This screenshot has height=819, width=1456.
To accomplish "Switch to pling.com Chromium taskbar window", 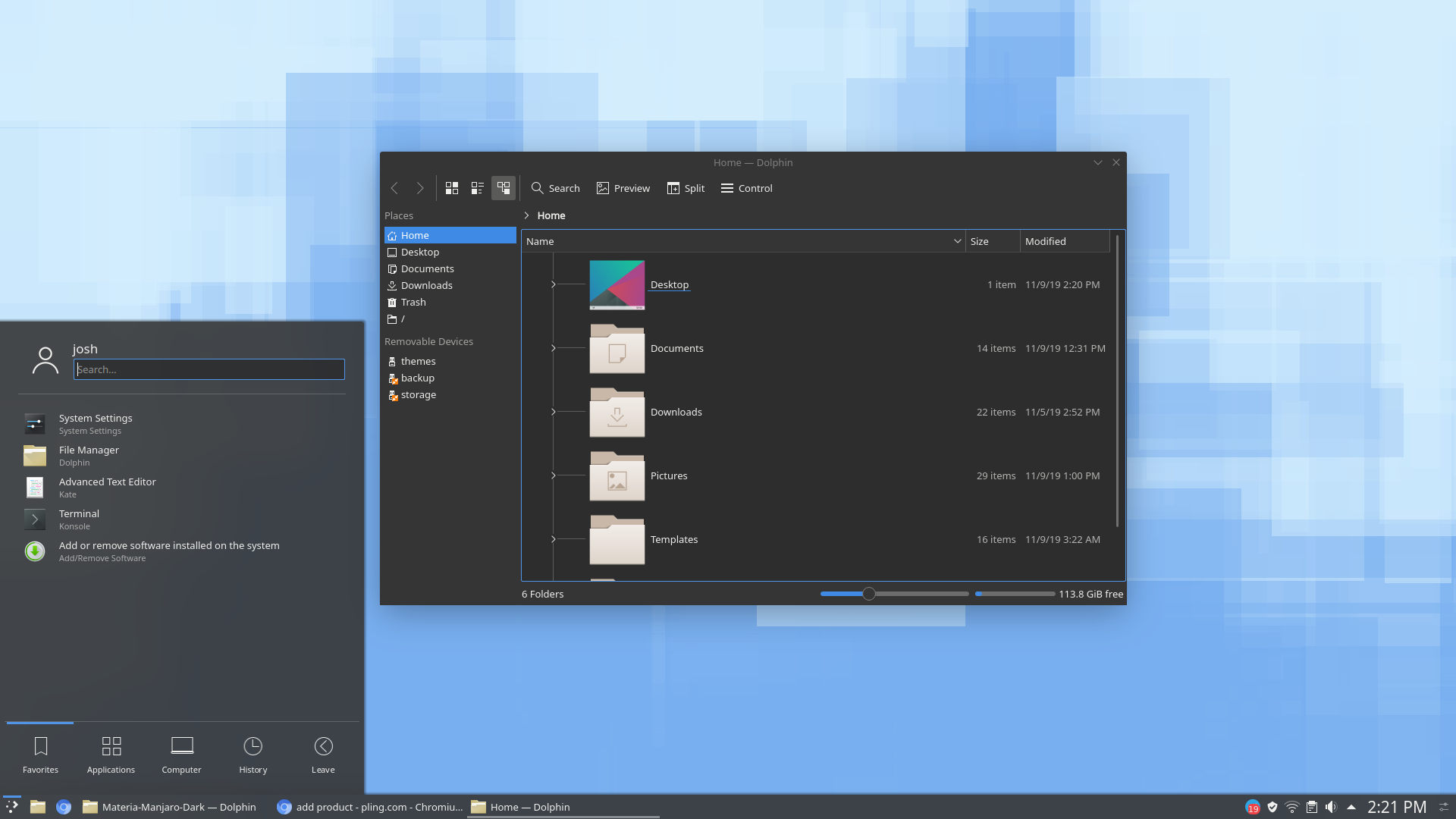I will (369, 807).
